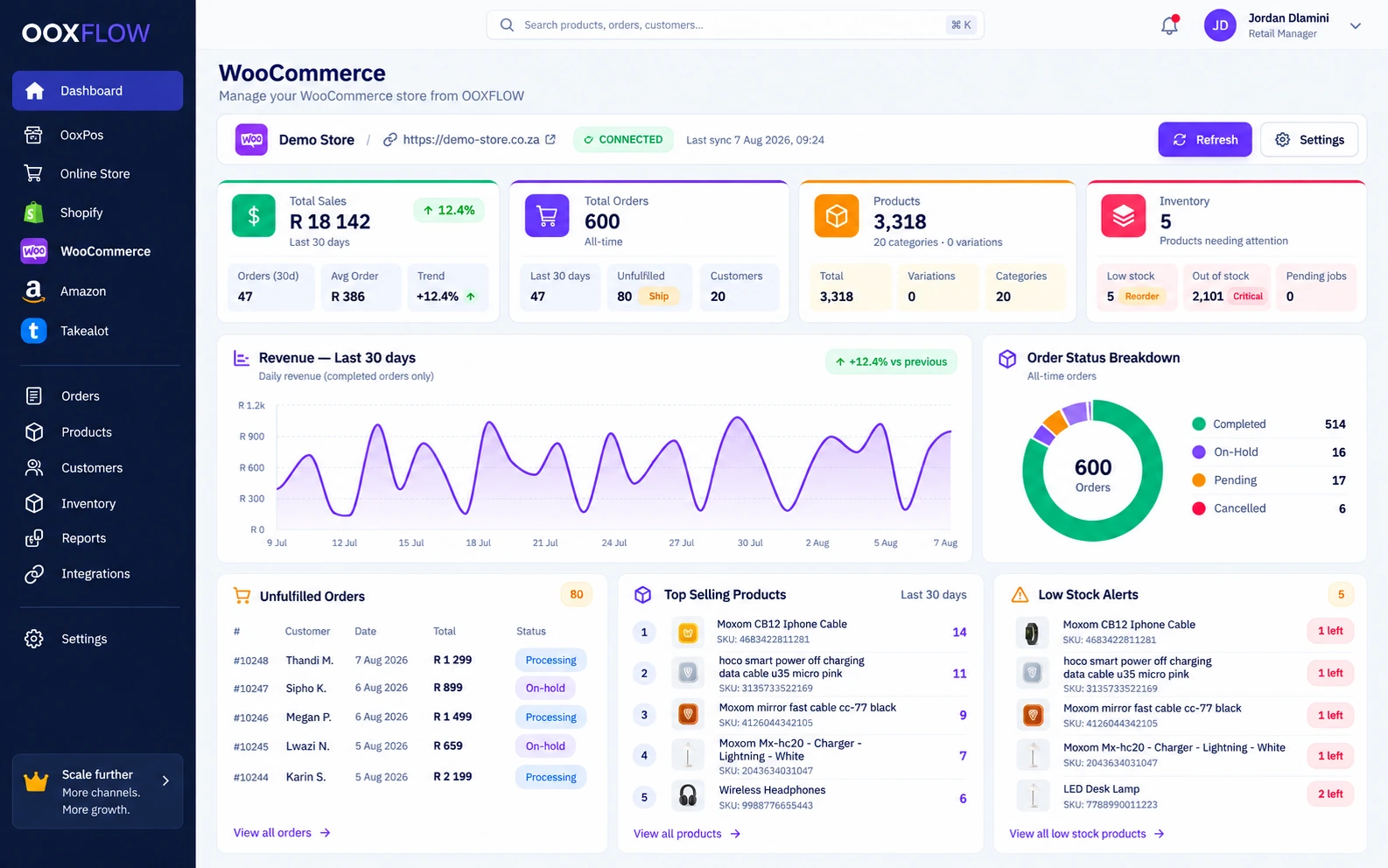Click the crown icon in Scale further card
1388x868 pixels.
[36, 780]
